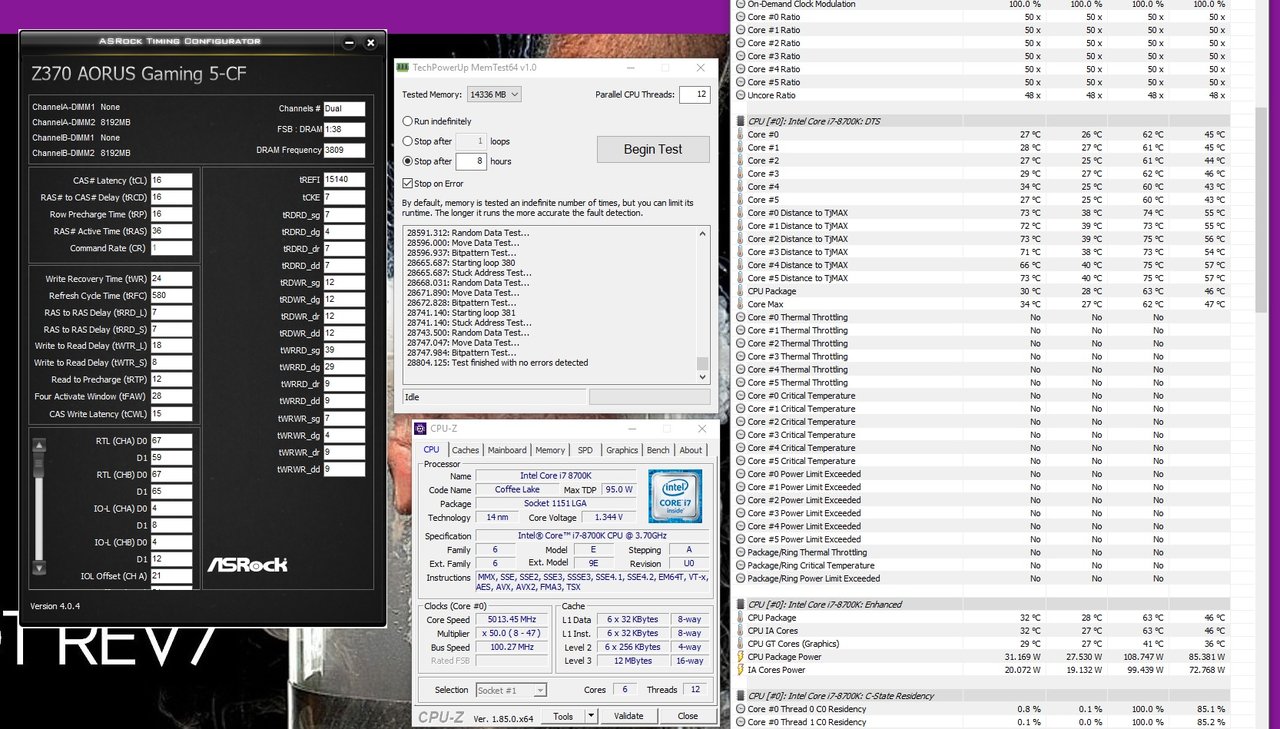
Task: Click lightning icon for IA Cores Power
Action: [x=740, y=670]
